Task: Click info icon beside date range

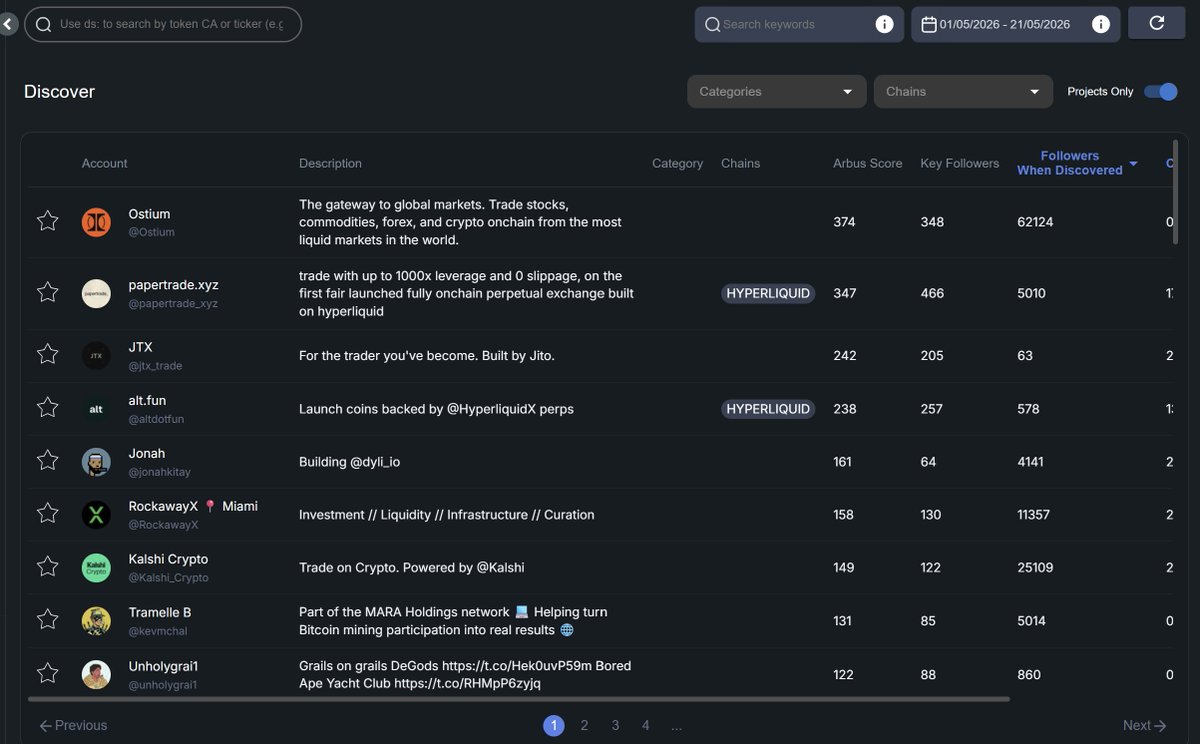Action: click(x=1100, y=24)
